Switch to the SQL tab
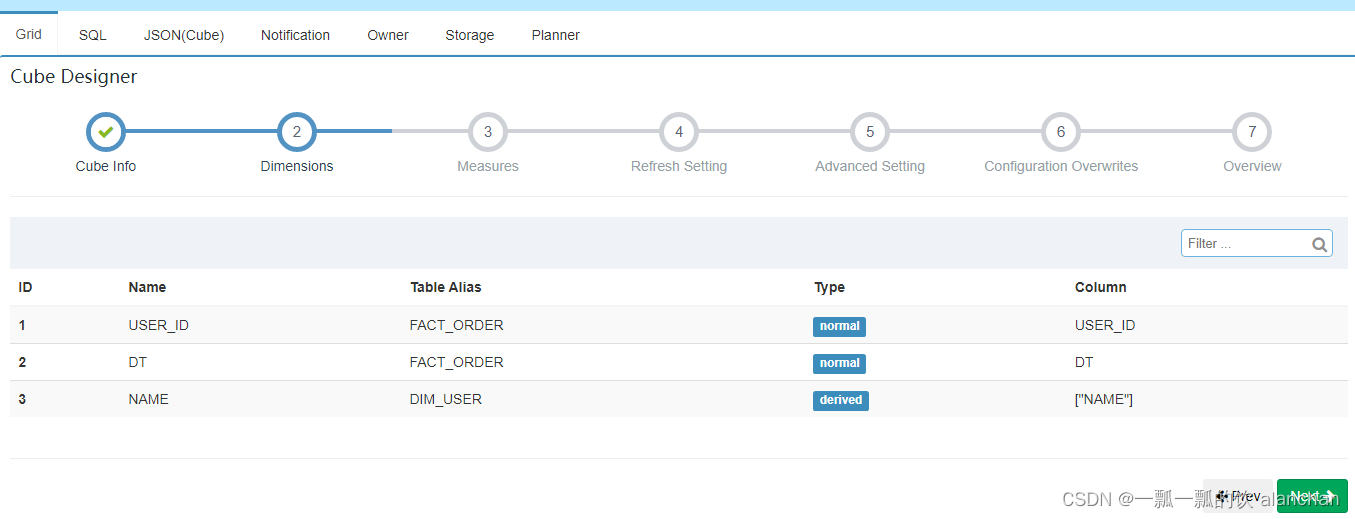1355x519 pixels. tap(93, 35)
